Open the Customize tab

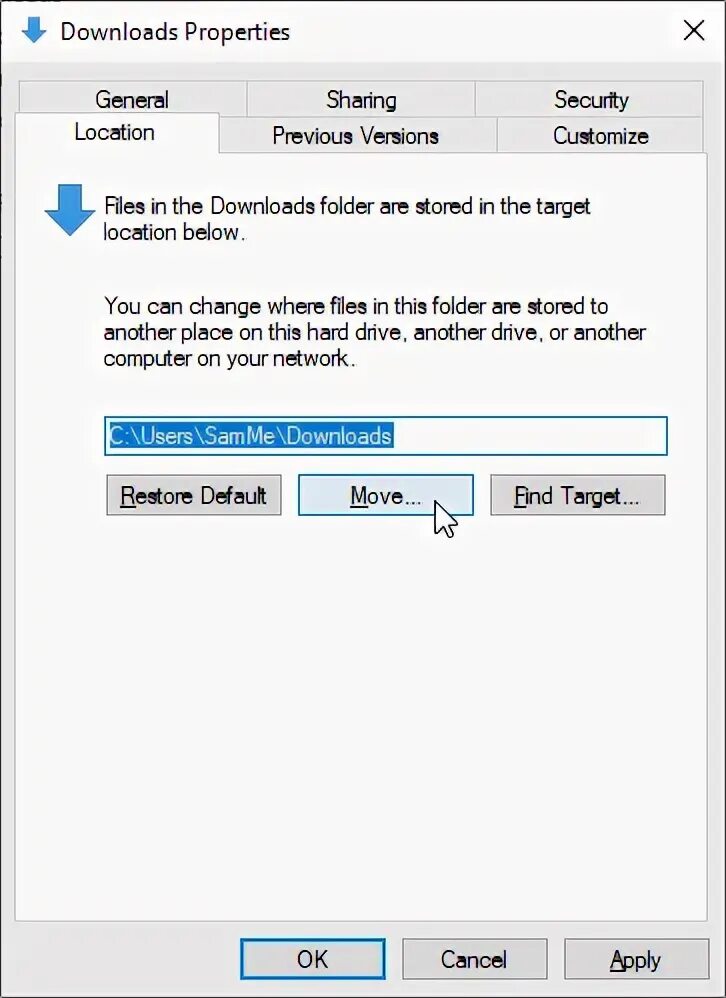[x=600, y=135]
